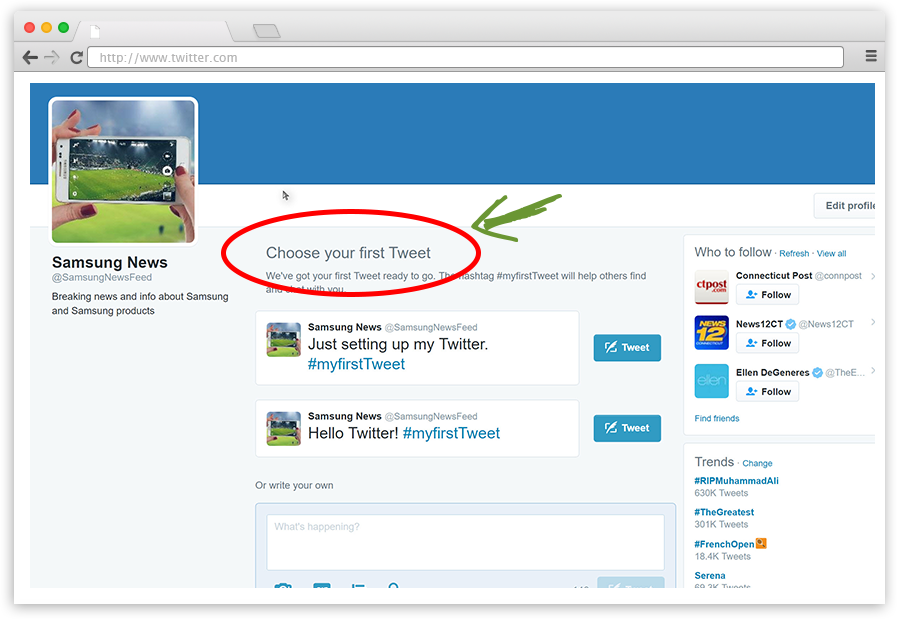897x619 pixels.
Task: Click Samsung News name in 'Hello Twitter!' tweet
Action: pos(344,416)
